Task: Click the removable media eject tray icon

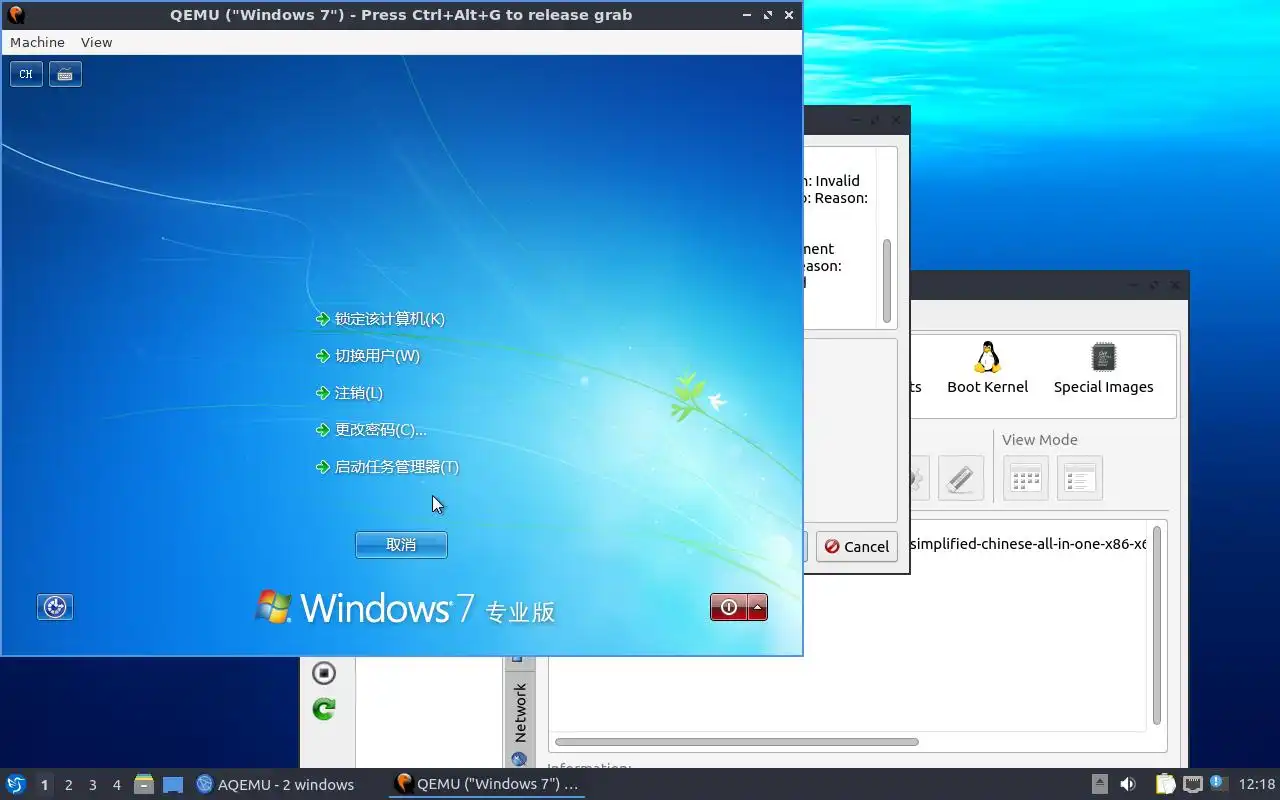Action: point(1099,784)
